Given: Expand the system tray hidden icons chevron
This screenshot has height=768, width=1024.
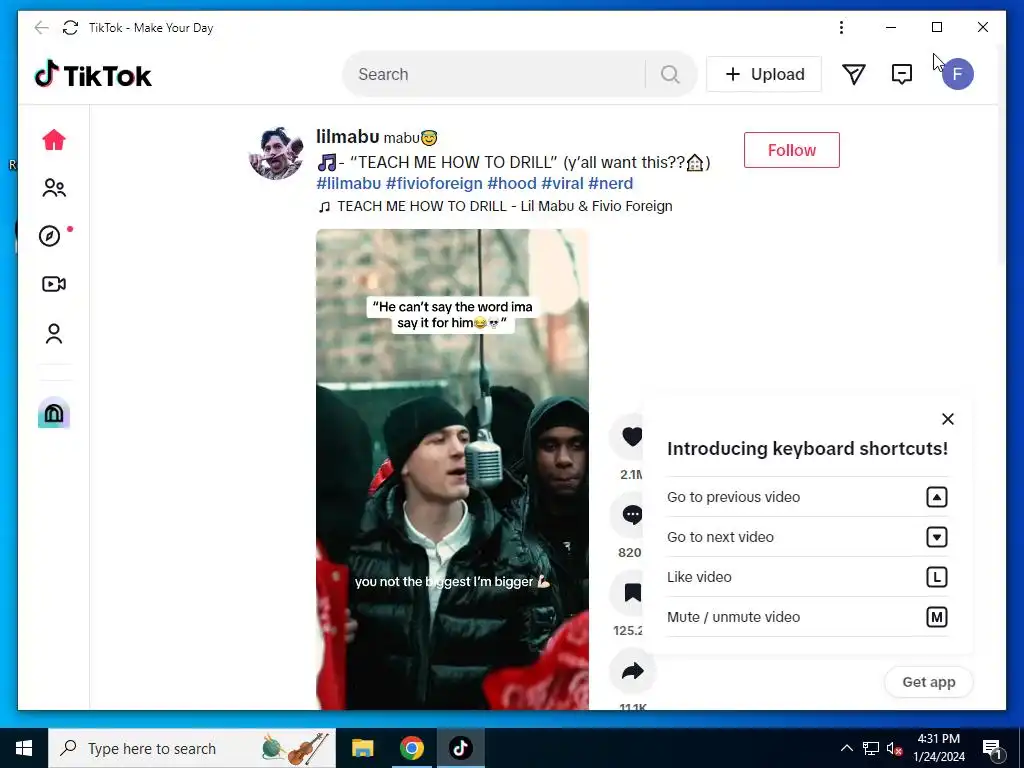Looking at the screenshot, I should tap(846, 748).
